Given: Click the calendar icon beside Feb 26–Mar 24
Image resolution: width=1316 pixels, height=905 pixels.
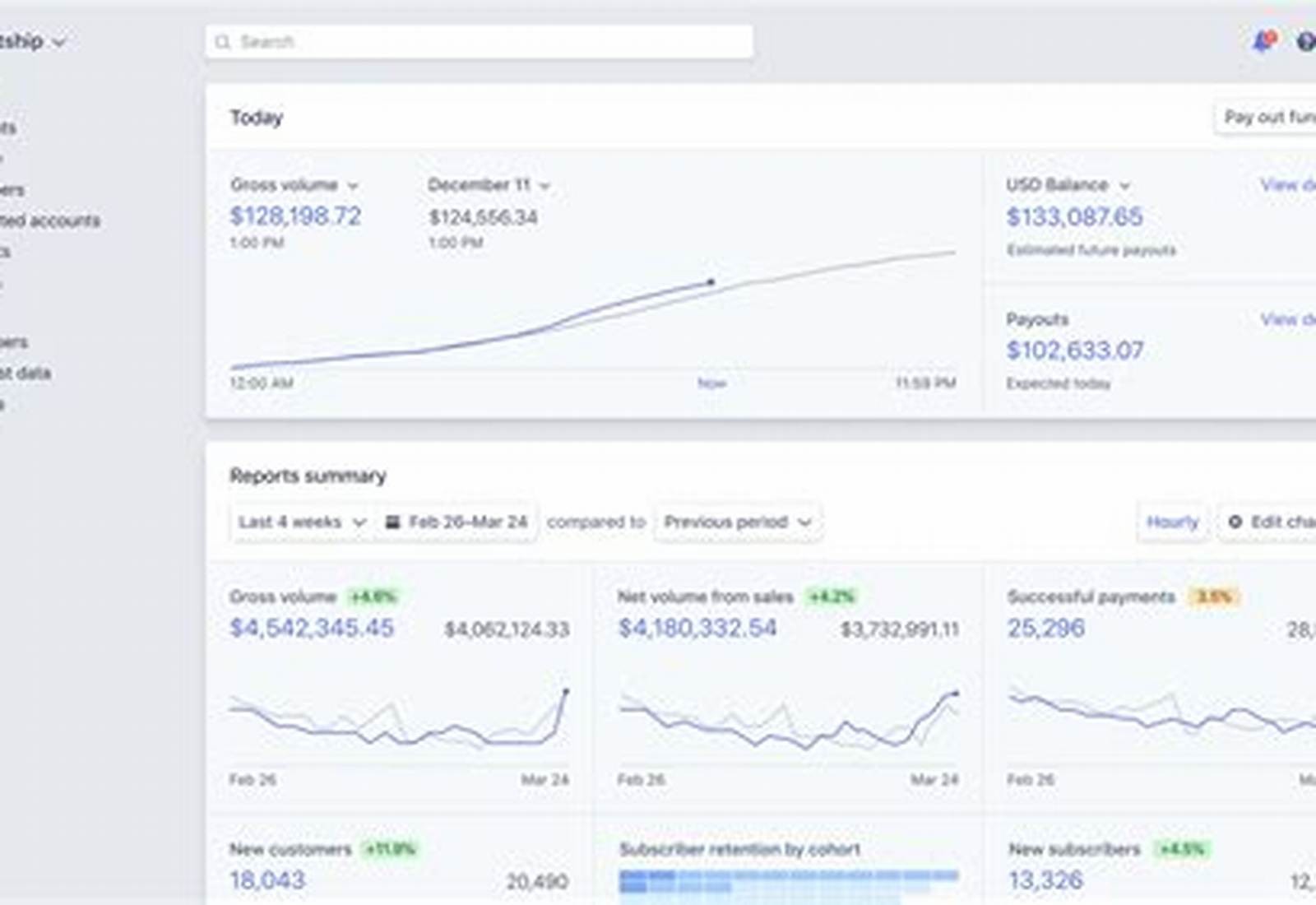Looking at the screenshot, I should pos(393,522).
